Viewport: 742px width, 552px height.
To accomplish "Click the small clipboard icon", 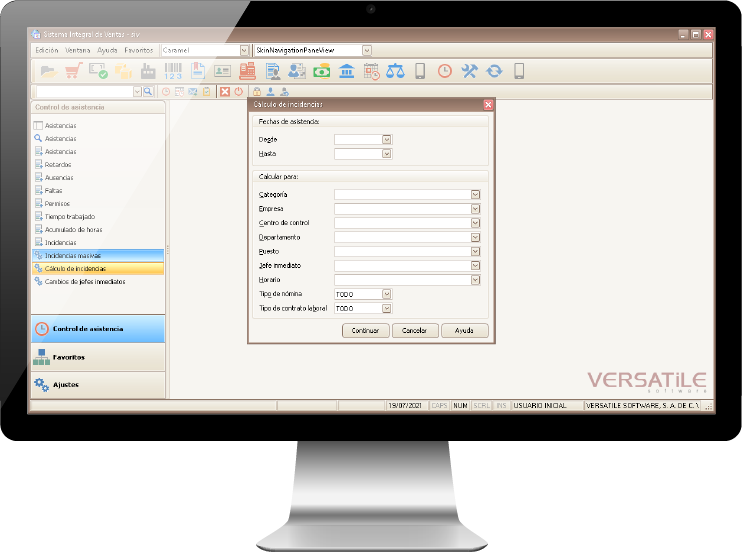I will (x=206, y=92).
